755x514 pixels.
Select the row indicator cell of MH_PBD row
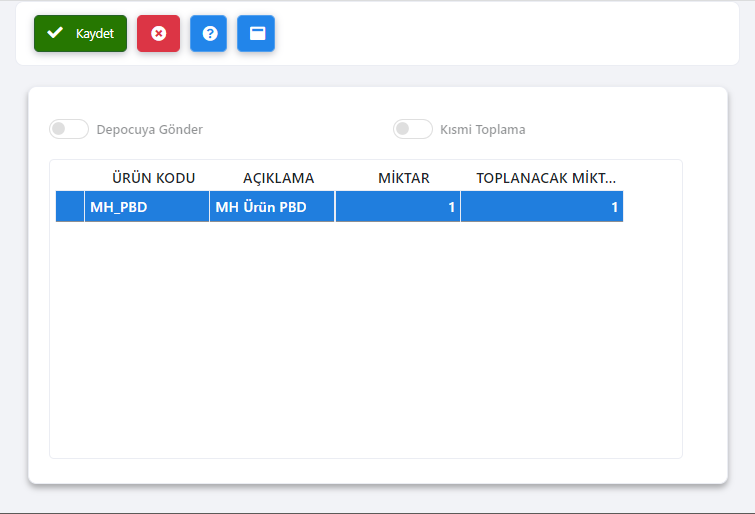coord(70,207)
